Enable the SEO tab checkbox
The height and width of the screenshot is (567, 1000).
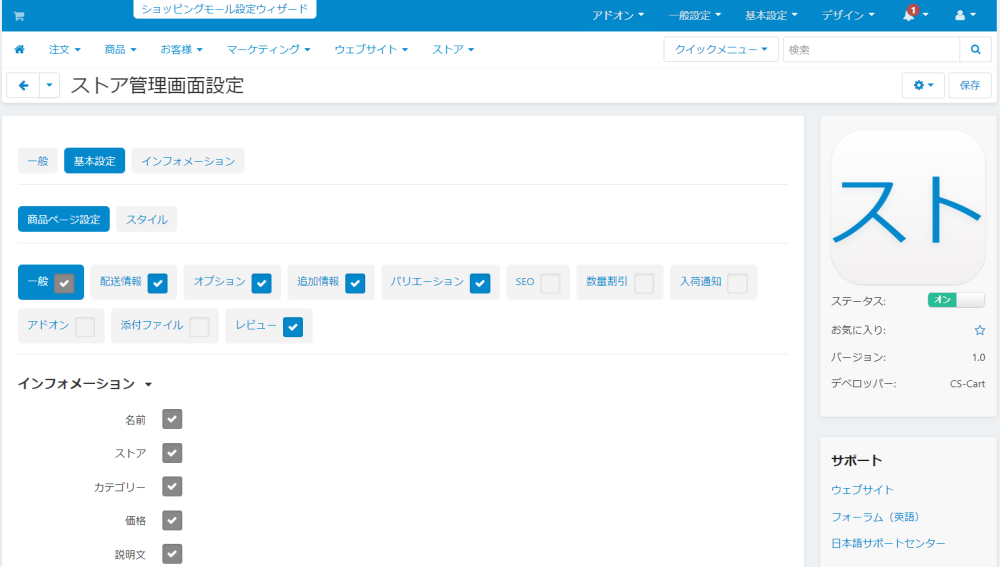pos(550,283)
